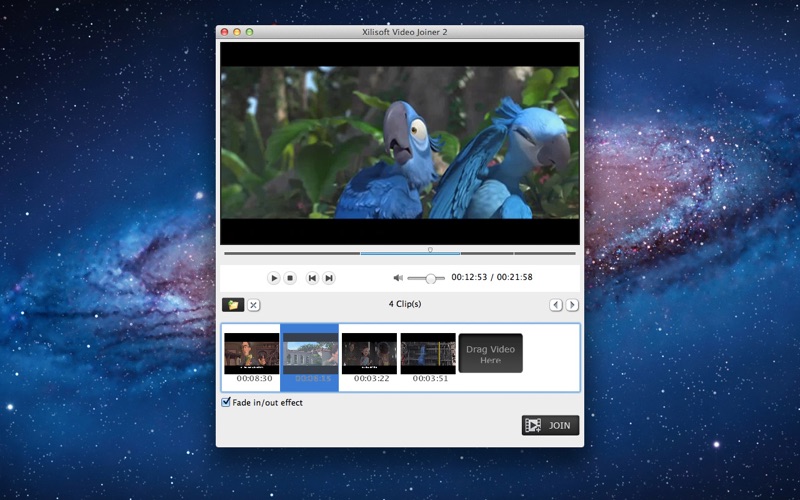Click the volume slider knob
Image resolution: width=800 pixels, height=500 pixels.
tap(431, 278)
